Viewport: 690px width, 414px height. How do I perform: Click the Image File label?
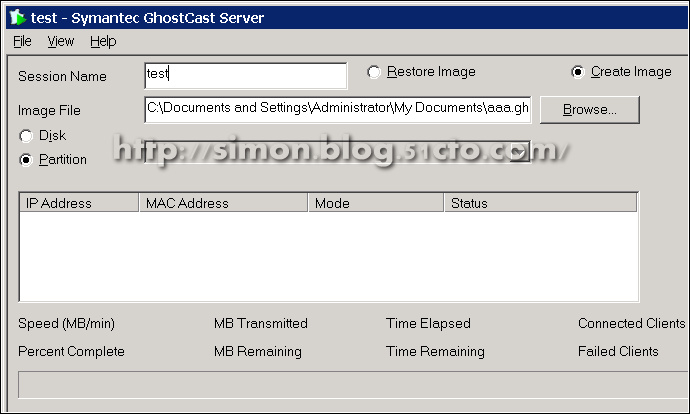click(49, 110)
